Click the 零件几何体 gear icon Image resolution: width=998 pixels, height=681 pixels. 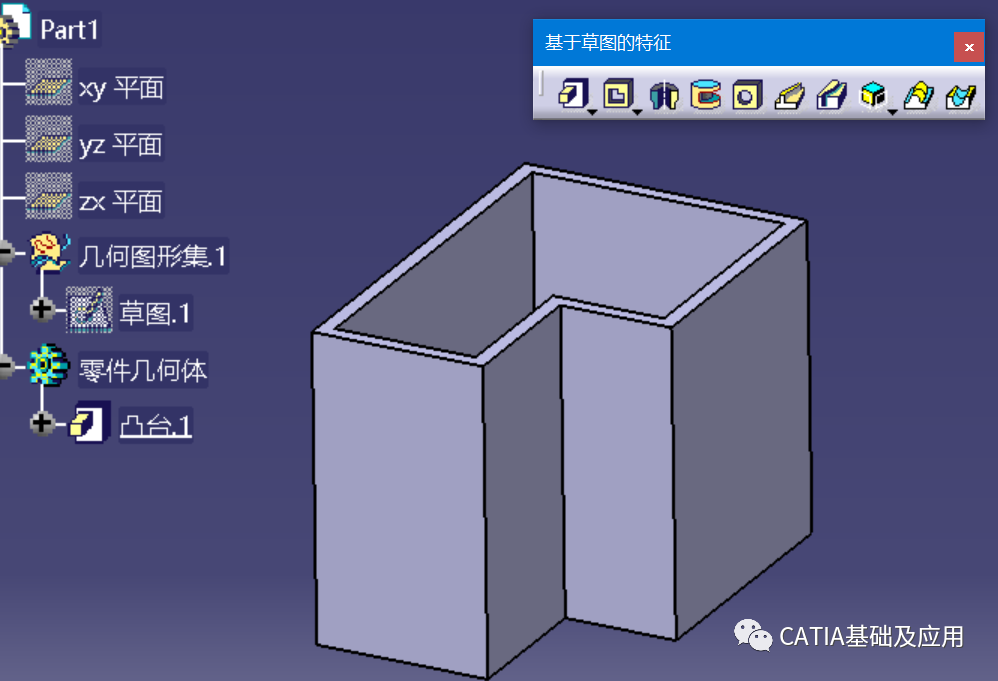click(48, 365)
